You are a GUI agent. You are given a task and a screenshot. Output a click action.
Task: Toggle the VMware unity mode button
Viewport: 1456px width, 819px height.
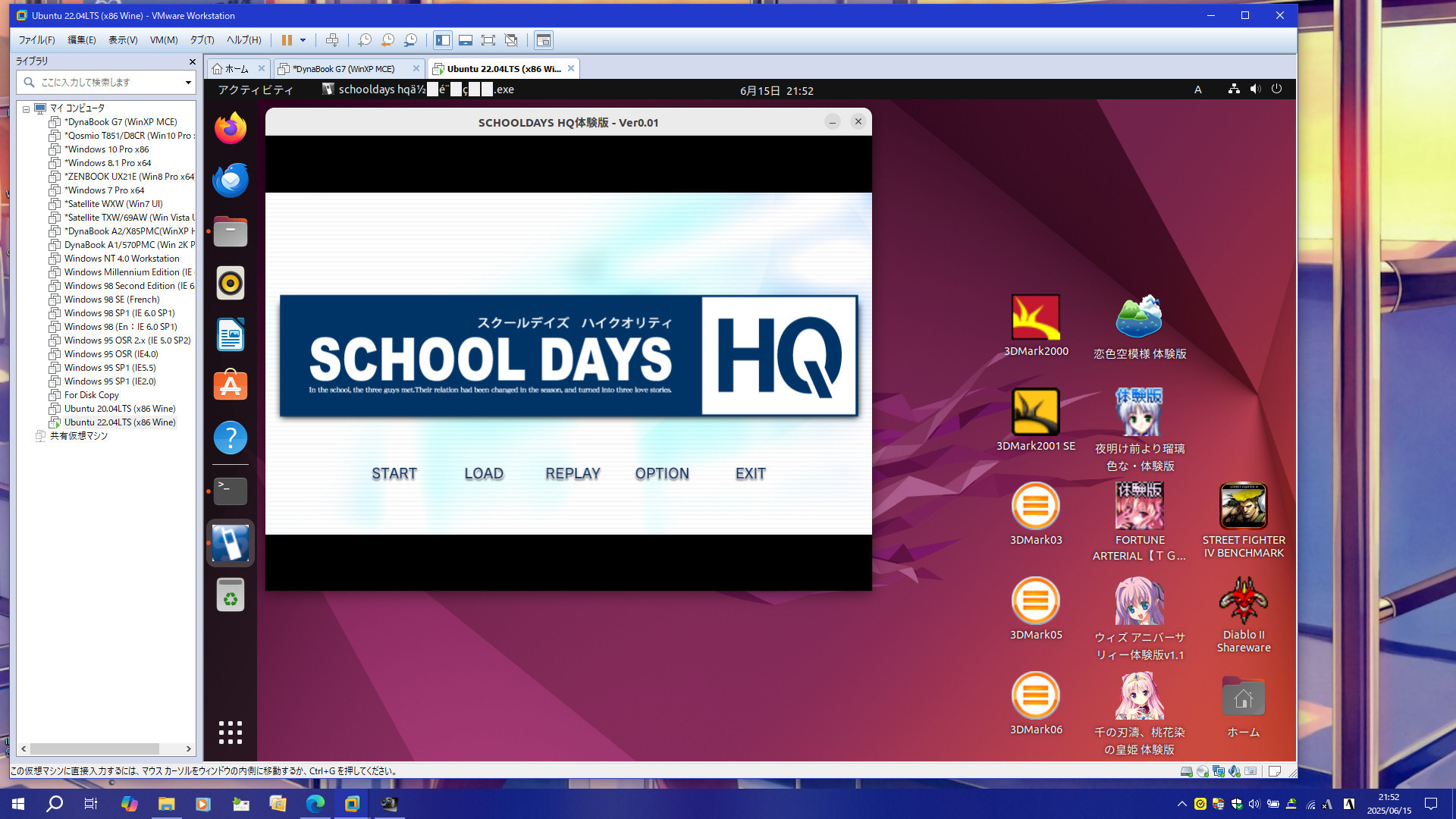[511, 40]
